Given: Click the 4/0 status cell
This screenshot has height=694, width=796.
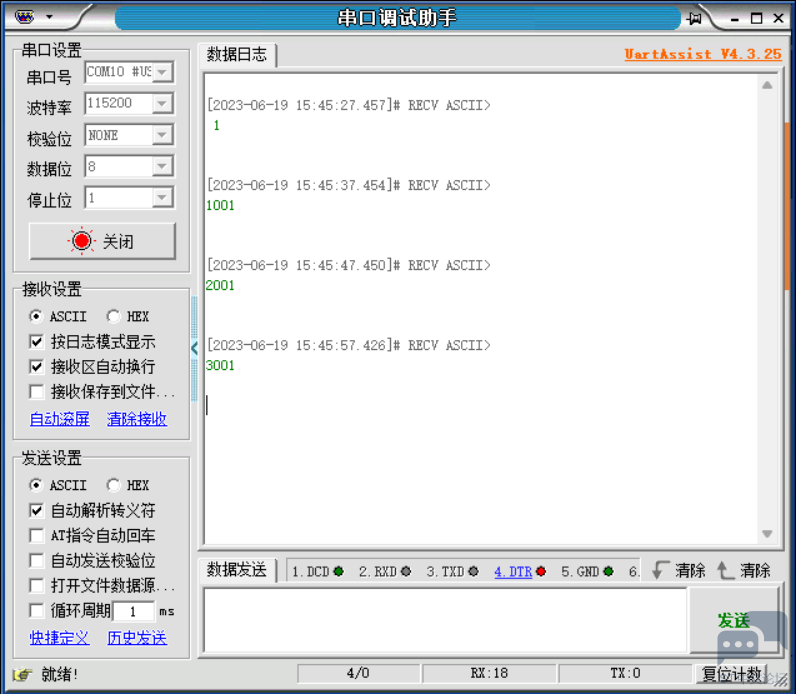Looking at the screenshot, I should [358, 673].
